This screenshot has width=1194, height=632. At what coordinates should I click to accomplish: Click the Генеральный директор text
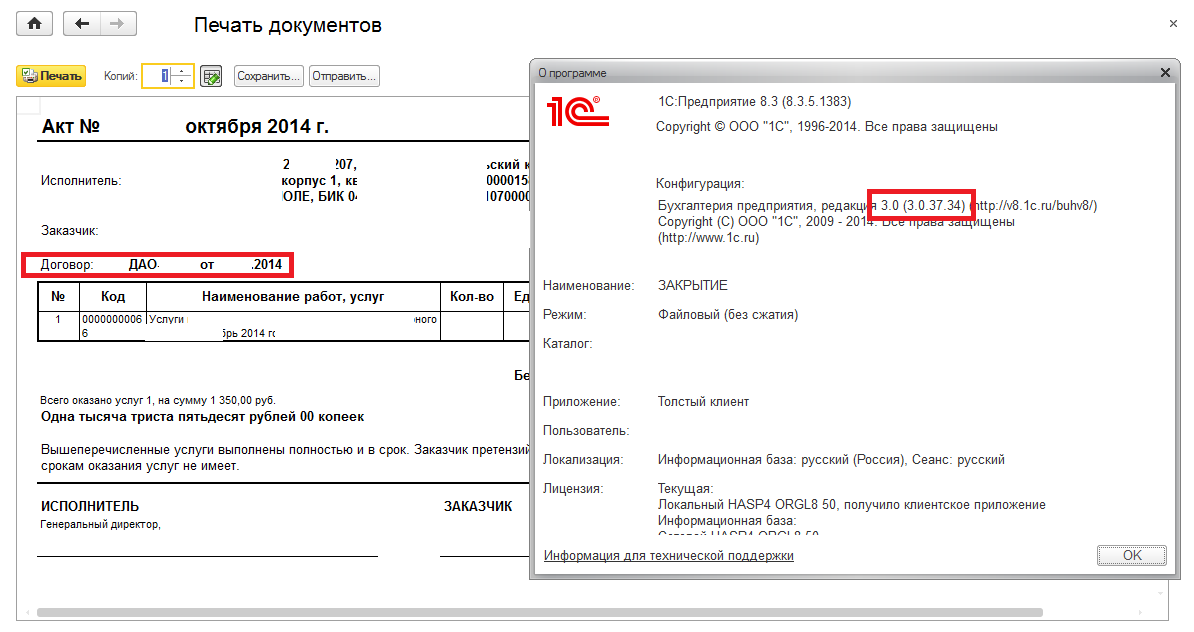click(101, 524)
